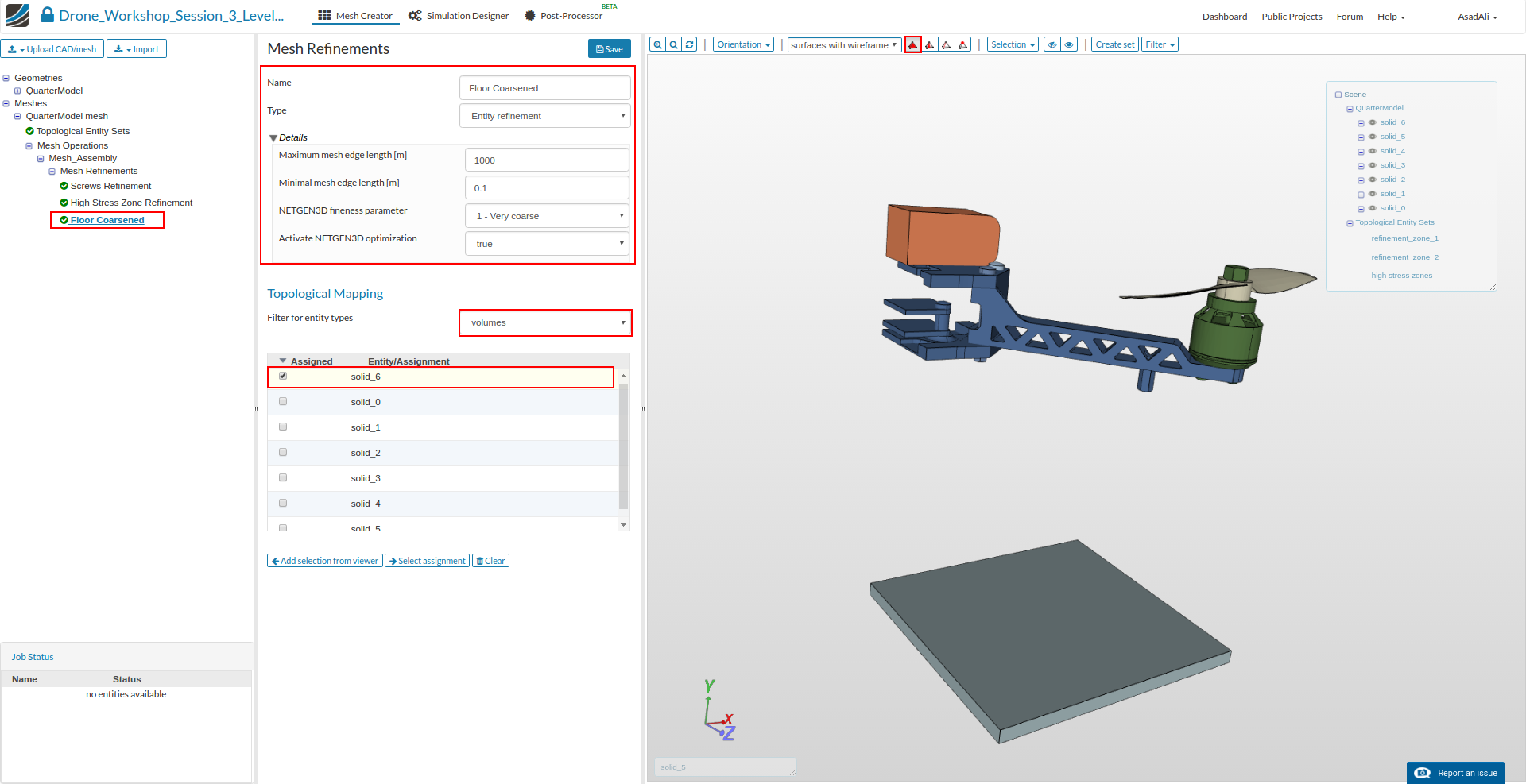
Task: Click Add selection from viewer button
Action: pos(325,561)
